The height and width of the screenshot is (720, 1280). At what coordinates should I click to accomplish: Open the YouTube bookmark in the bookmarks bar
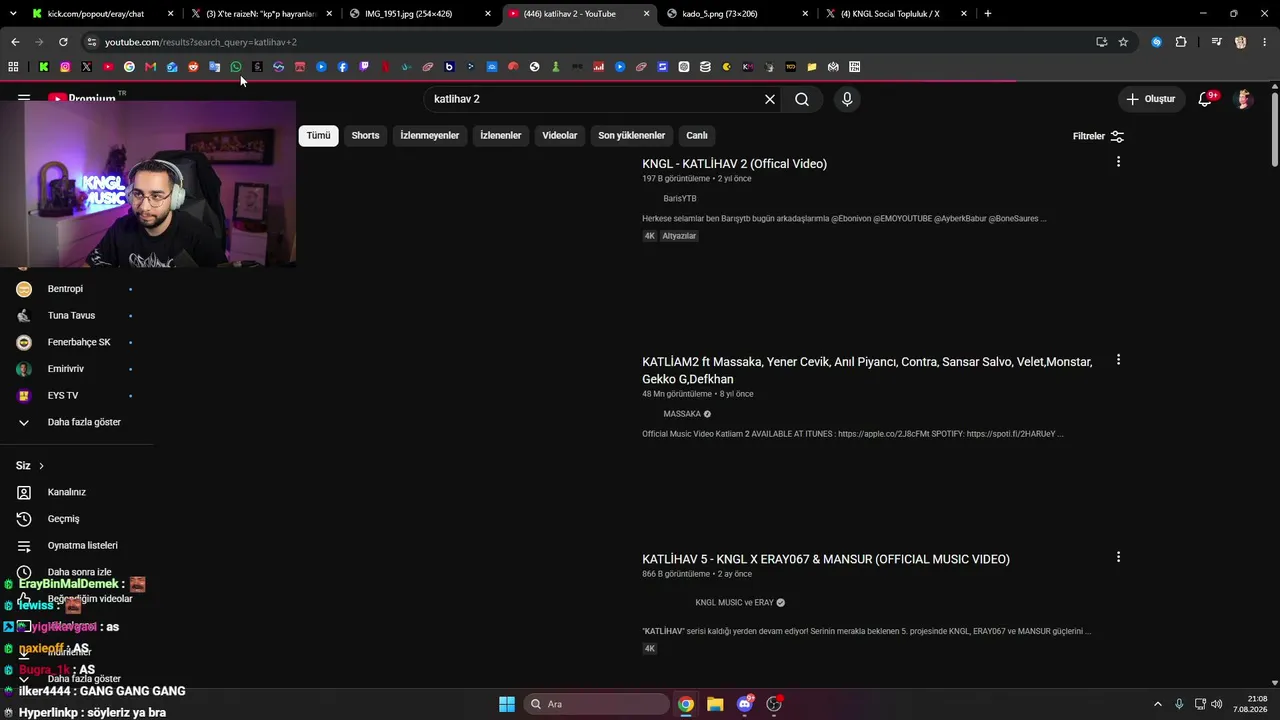(108, 67)
